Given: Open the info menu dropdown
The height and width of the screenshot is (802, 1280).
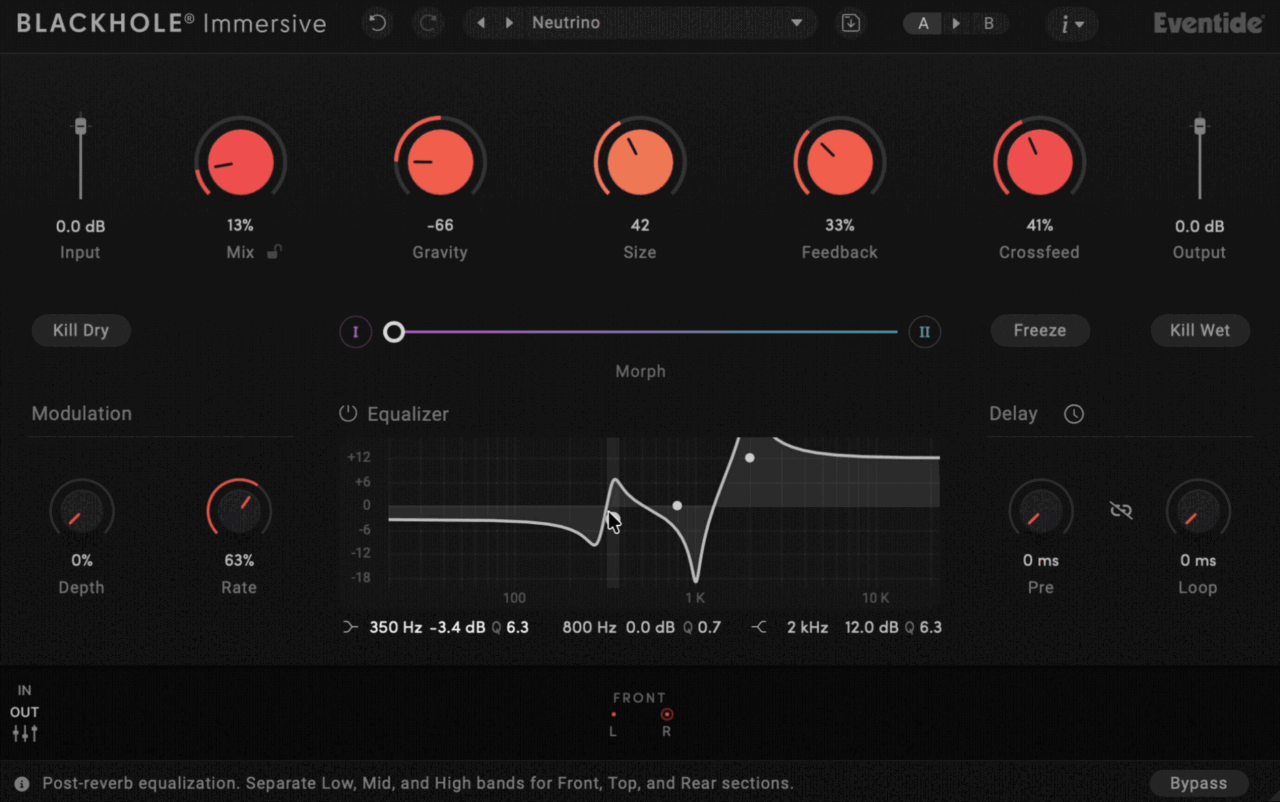Looking at the screenshot, I should tap(1072, 24).
